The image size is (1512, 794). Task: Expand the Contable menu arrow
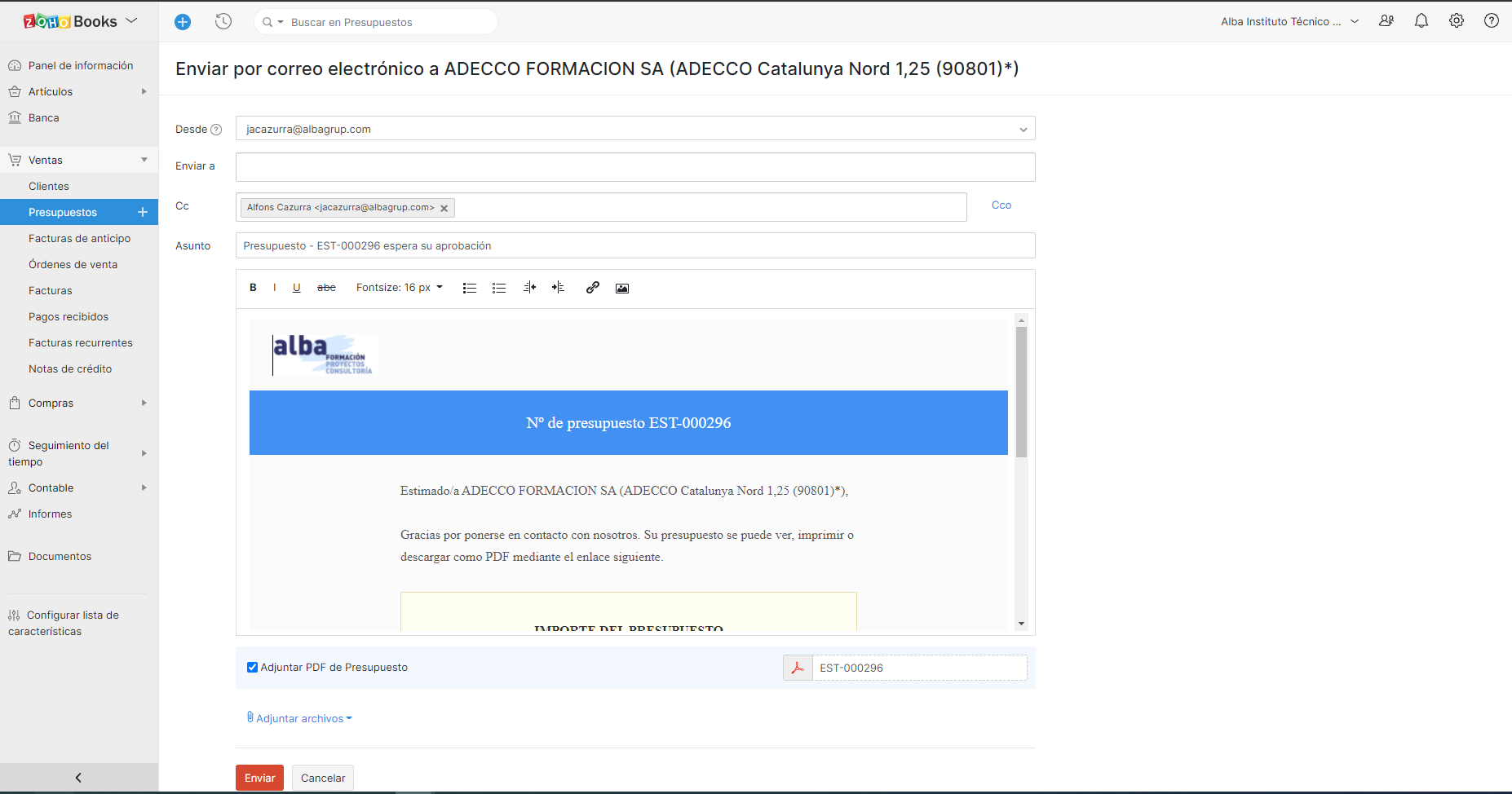[144, 487]
